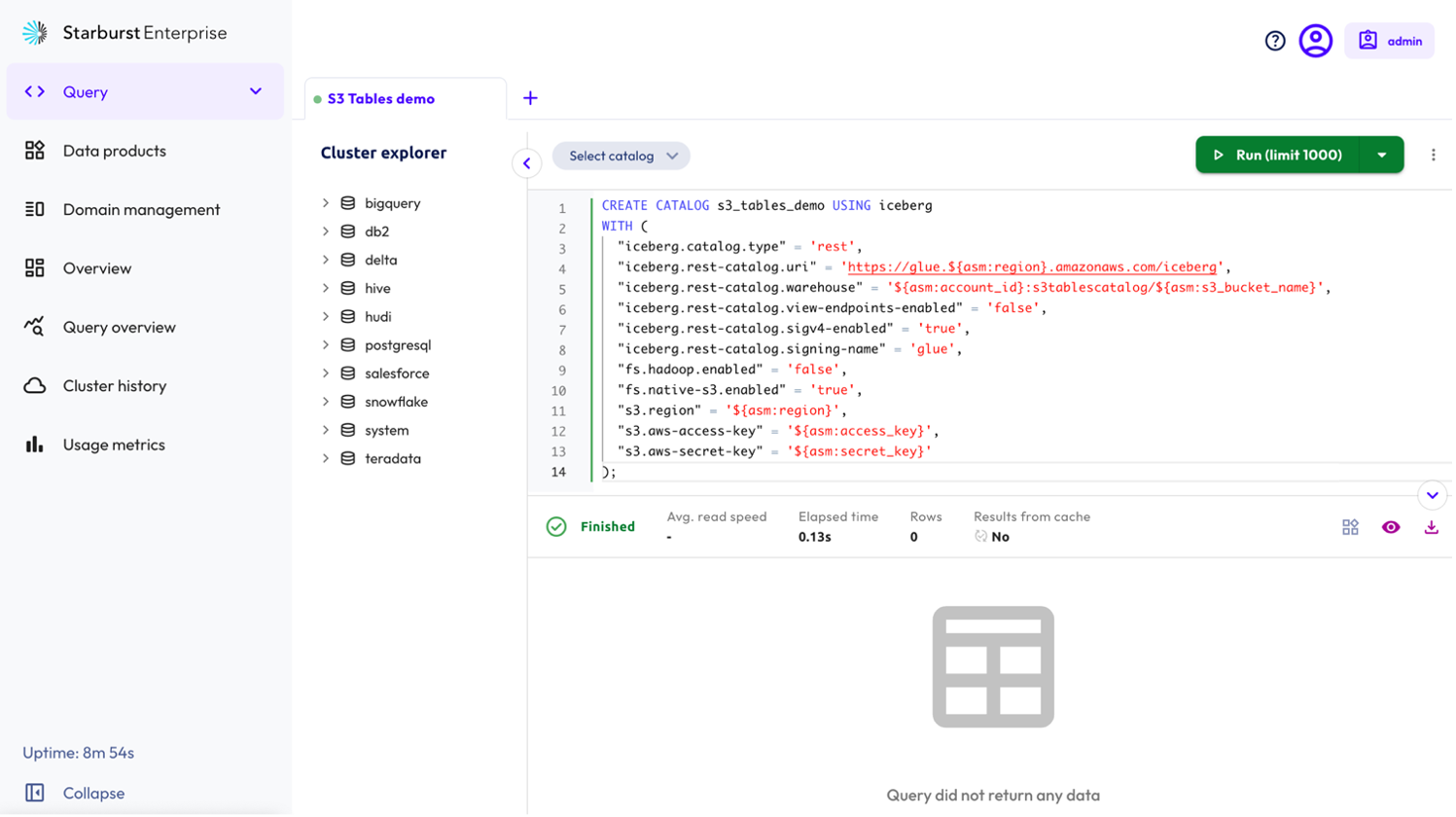The width and height of the screenshot is (1456, 817).
Task: Click the Uptime 8m 54s text
Action: click(79, 754)
